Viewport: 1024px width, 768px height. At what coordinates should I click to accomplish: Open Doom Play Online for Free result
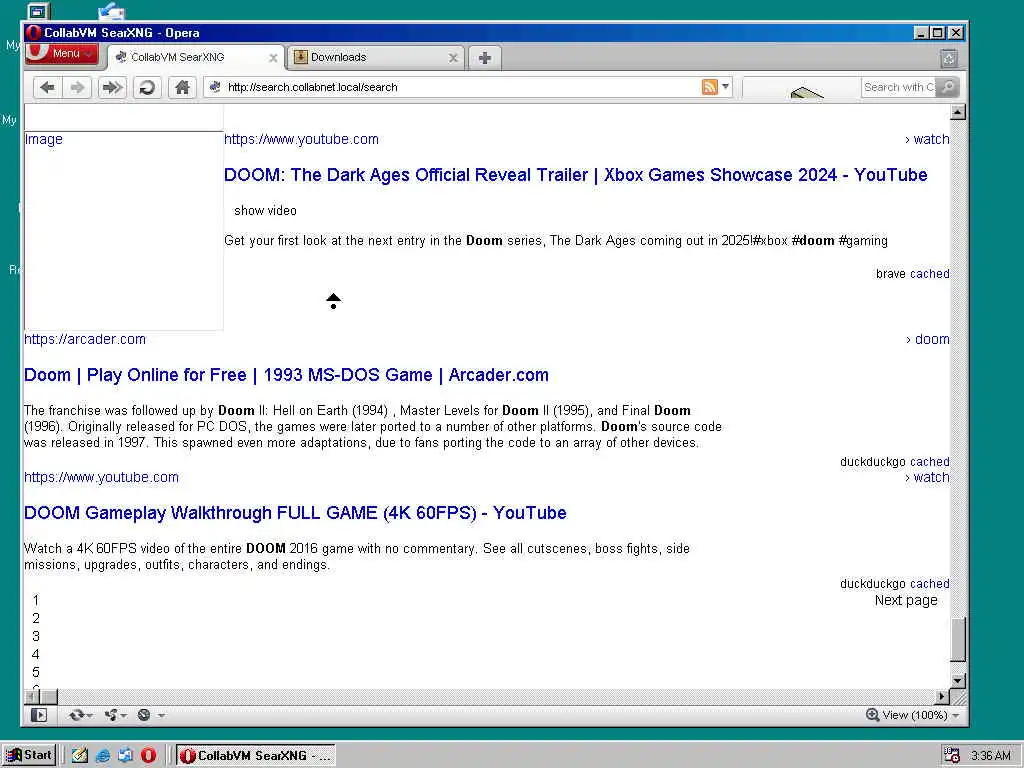286,375
